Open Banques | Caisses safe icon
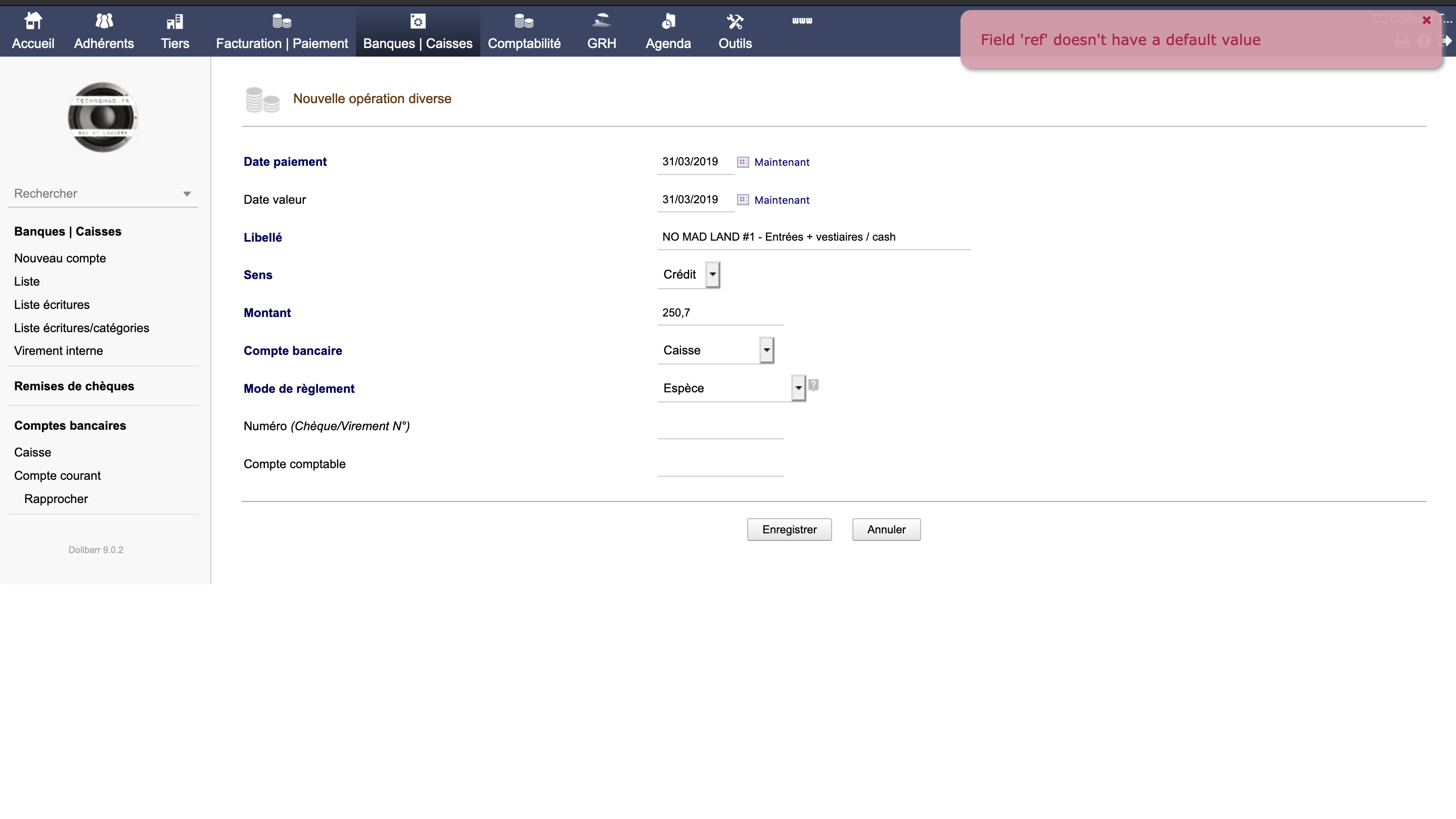The width and height of the screenshot is (1456, 819). click(x=418, y=21)
